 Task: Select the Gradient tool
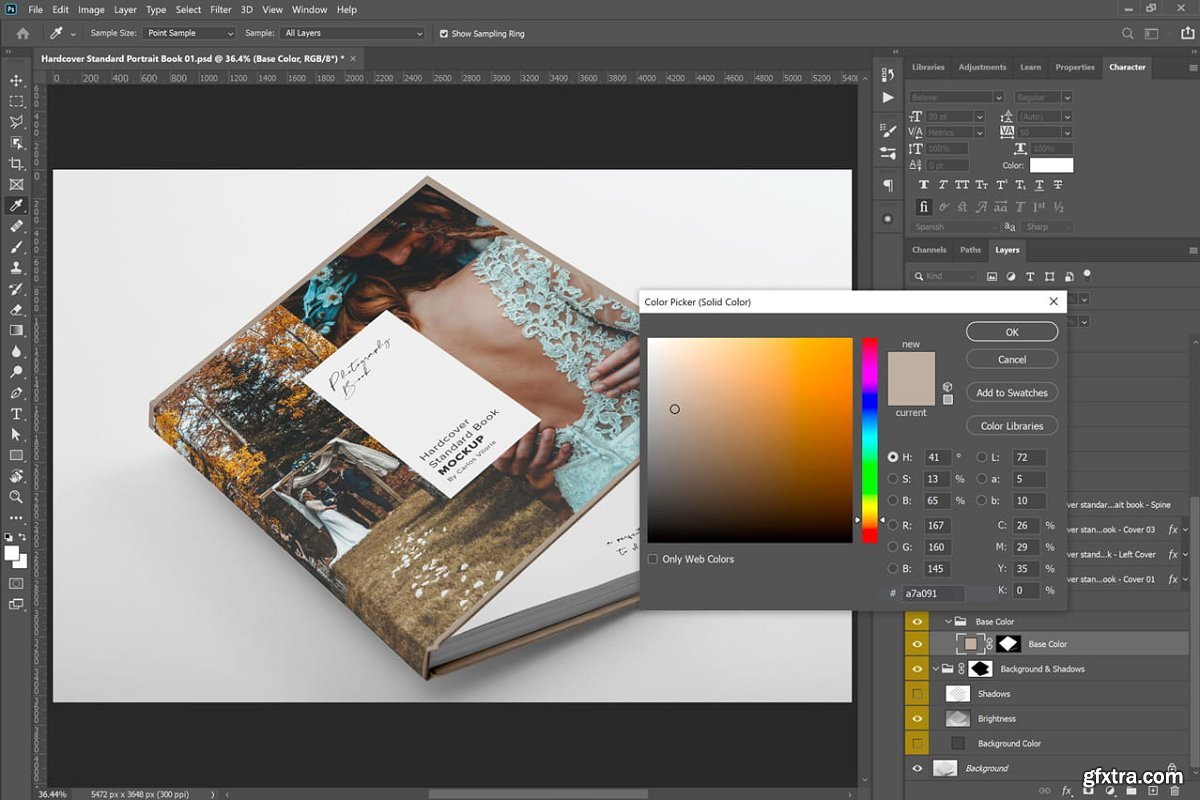[x=16, y=330]
